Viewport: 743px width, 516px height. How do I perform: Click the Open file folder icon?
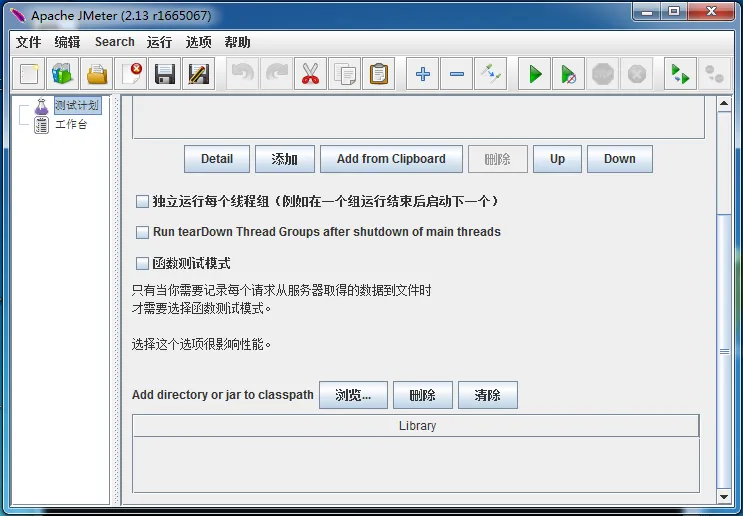click(97, 74)
